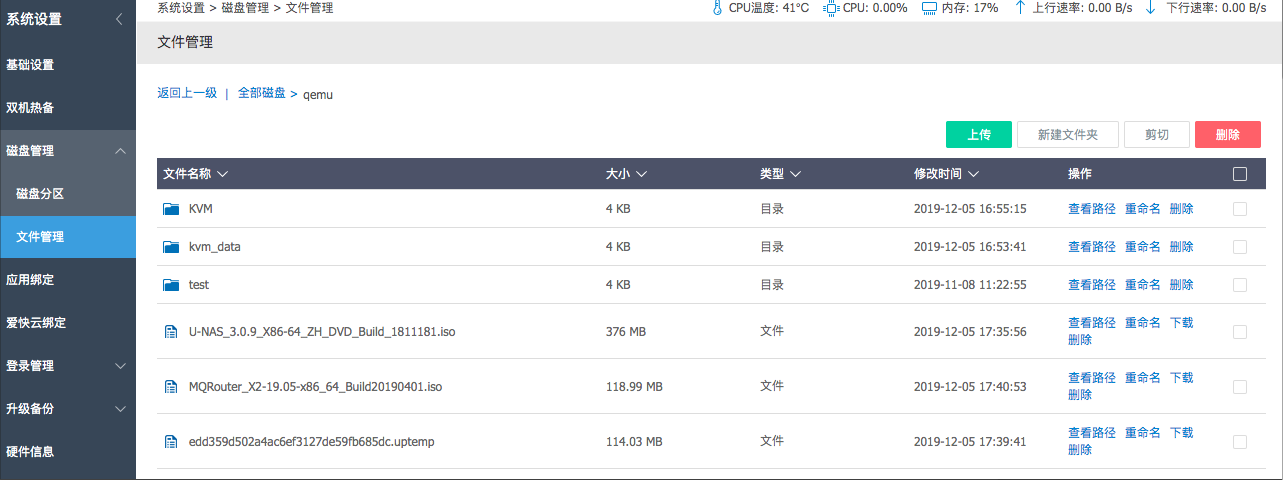Viewport: 1283px width, 480px height.
Task: Click the MQRouter iso file icon
Action: pyautogui.click(x=170, y=386)
